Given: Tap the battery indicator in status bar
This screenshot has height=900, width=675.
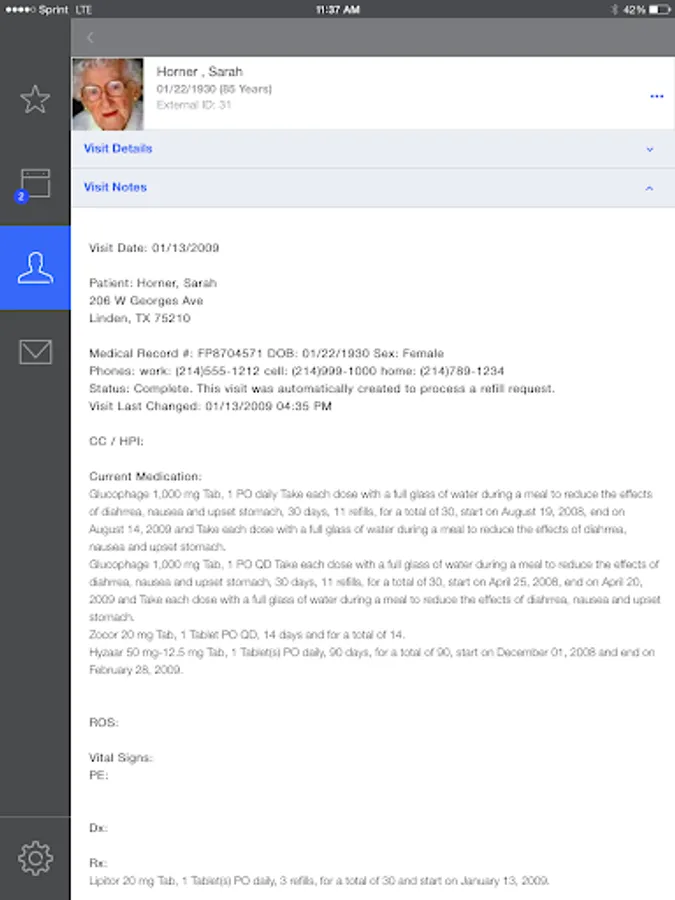Looking at the screenshot, I should click(x=659, y=10).
